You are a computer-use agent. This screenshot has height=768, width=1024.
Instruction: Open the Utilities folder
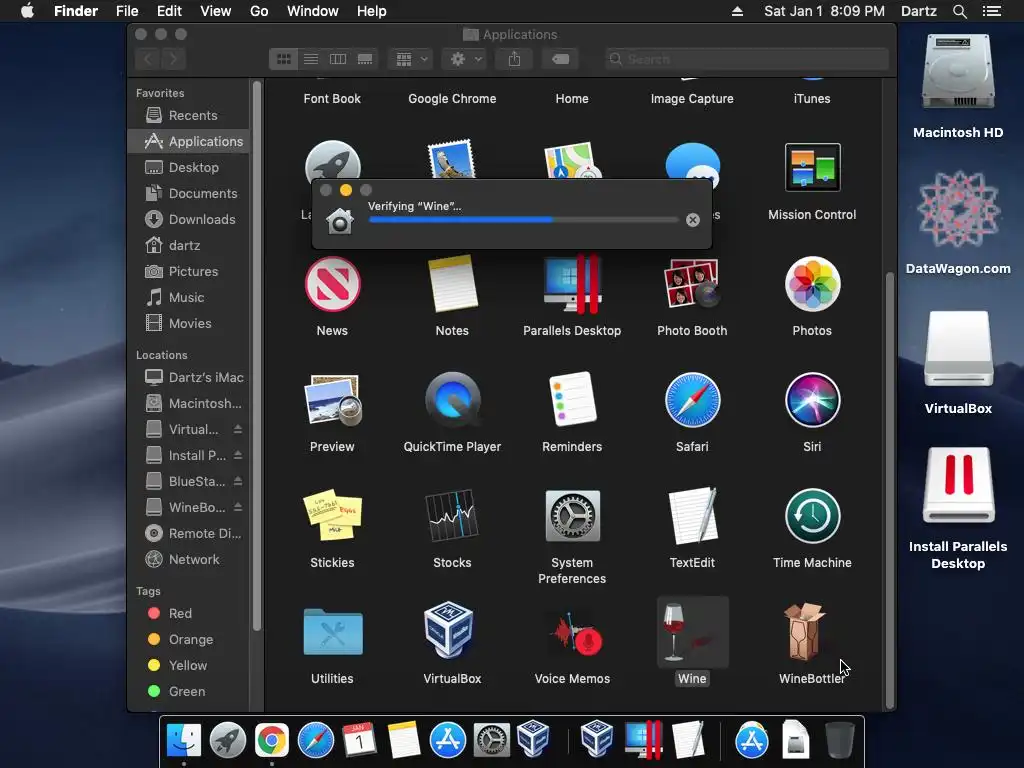pyautogui.click(x=332, y=632)
